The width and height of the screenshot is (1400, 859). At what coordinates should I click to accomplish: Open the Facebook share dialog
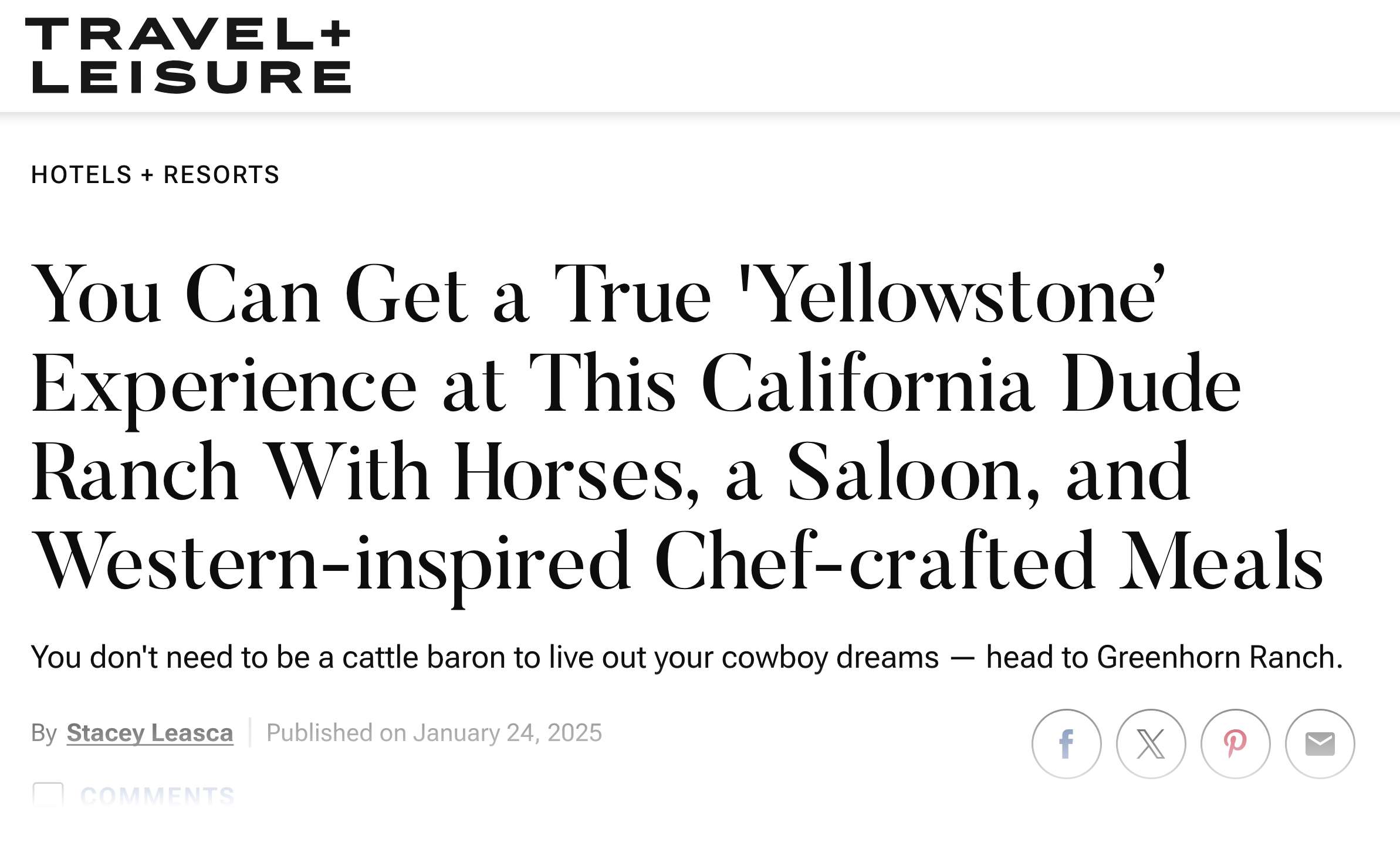1067,743
